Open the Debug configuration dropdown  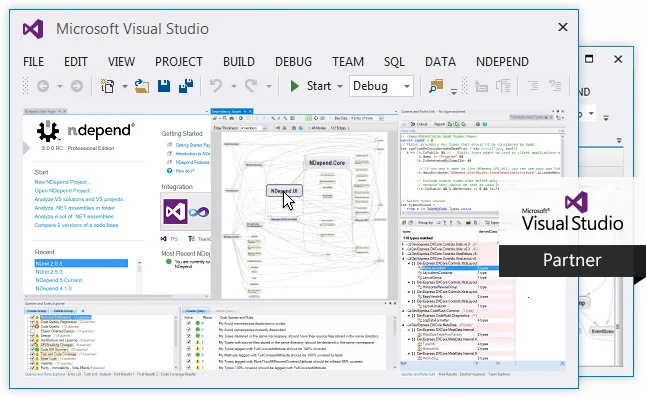click(x=381, y=86)
